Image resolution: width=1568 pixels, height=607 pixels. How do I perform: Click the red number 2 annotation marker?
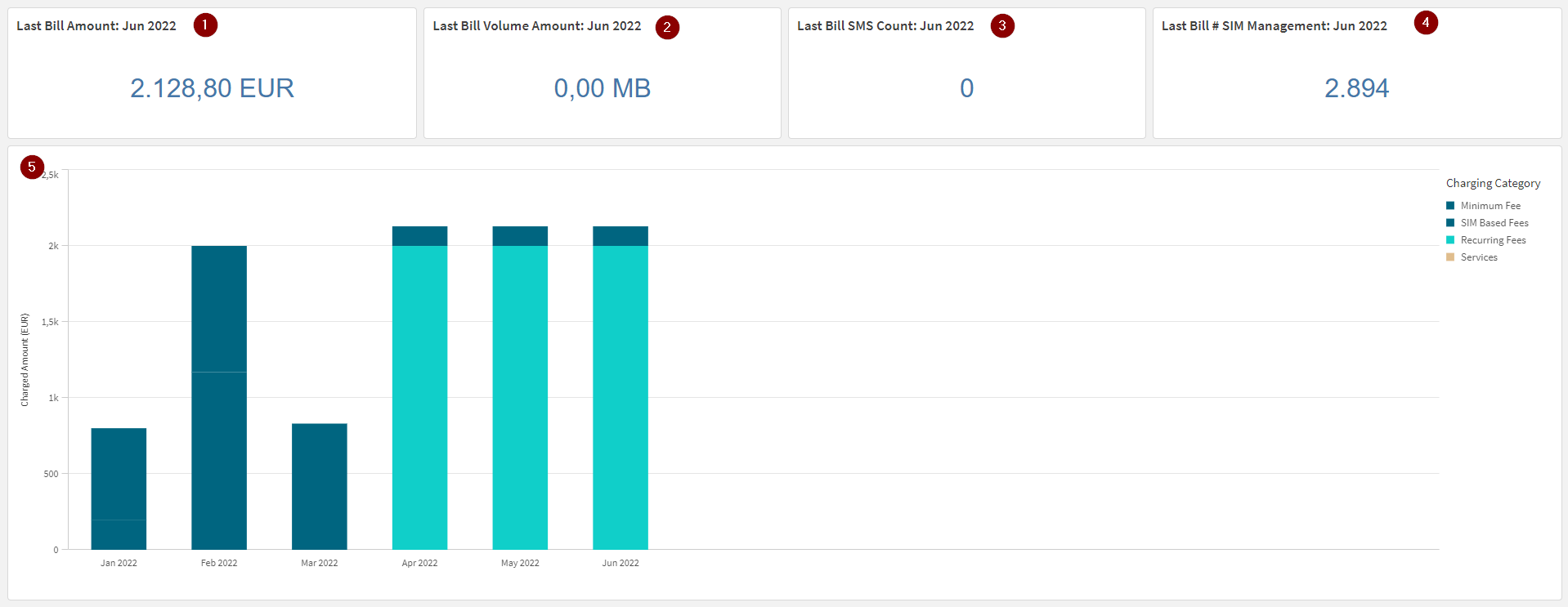(667, 27)
